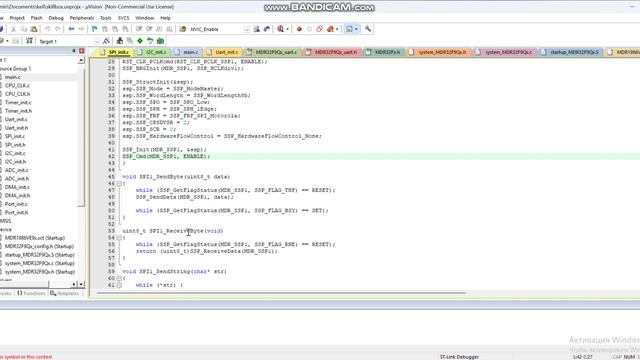The height and width of the screenshot is (360, 640).
Task: Switch to the Uart_init.c editor tab
Action: point(223,52)
